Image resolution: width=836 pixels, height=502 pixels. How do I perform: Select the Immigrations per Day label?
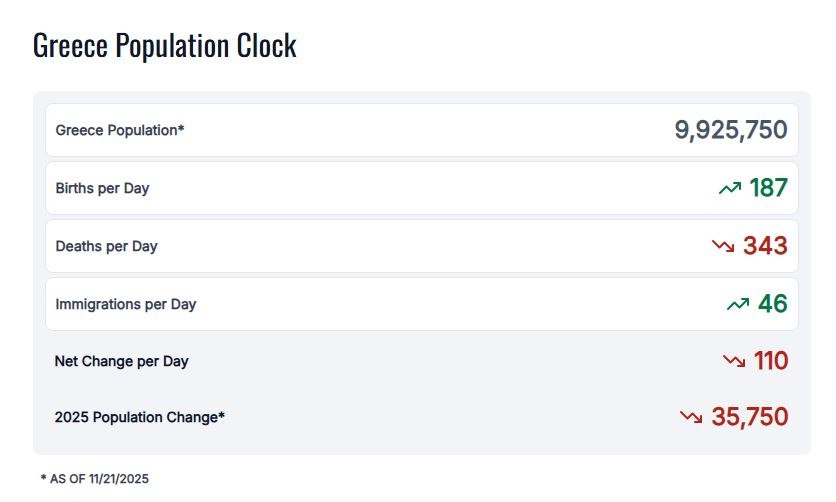click(x=126, y=304)
